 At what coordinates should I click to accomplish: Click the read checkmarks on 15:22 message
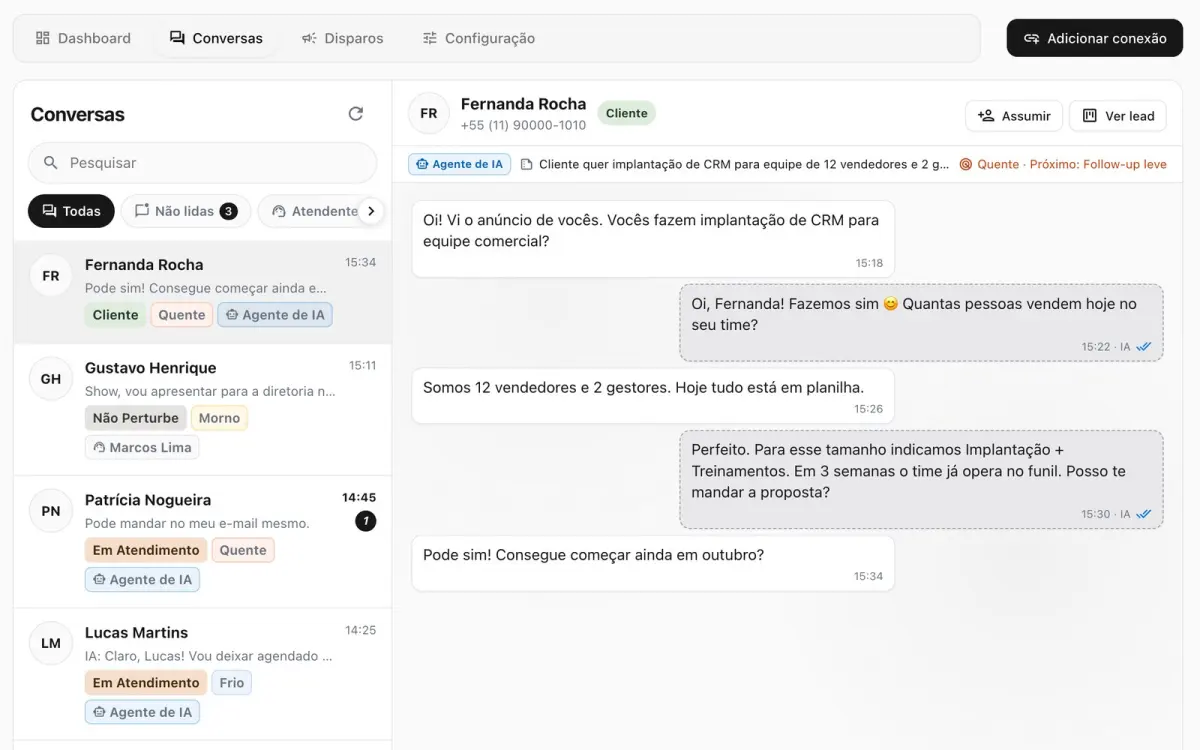click(1144, 347)
